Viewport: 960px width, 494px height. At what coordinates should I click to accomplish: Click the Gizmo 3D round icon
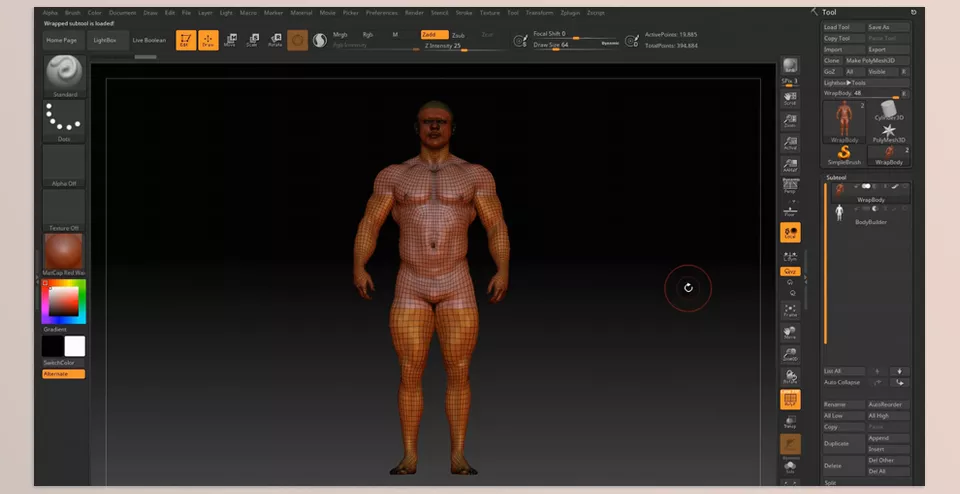[x=298, y=40]
